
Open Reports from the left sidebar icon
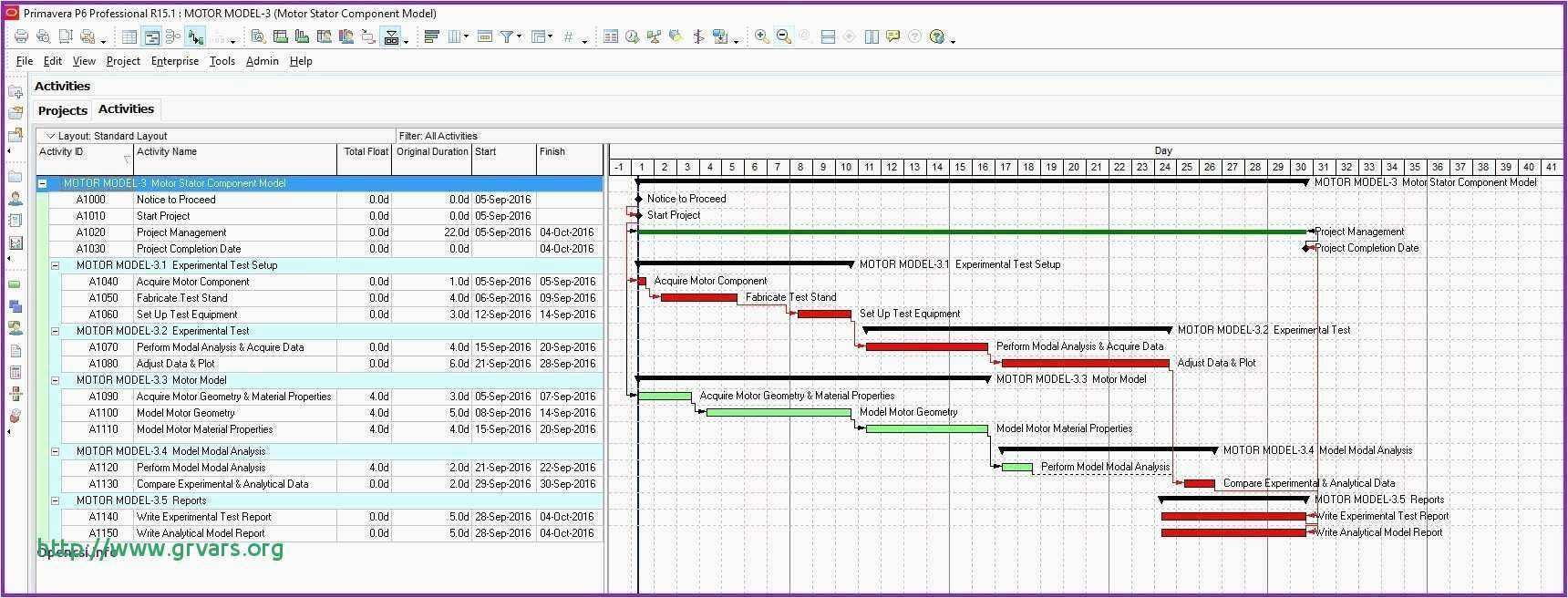[x=15, y=220]
